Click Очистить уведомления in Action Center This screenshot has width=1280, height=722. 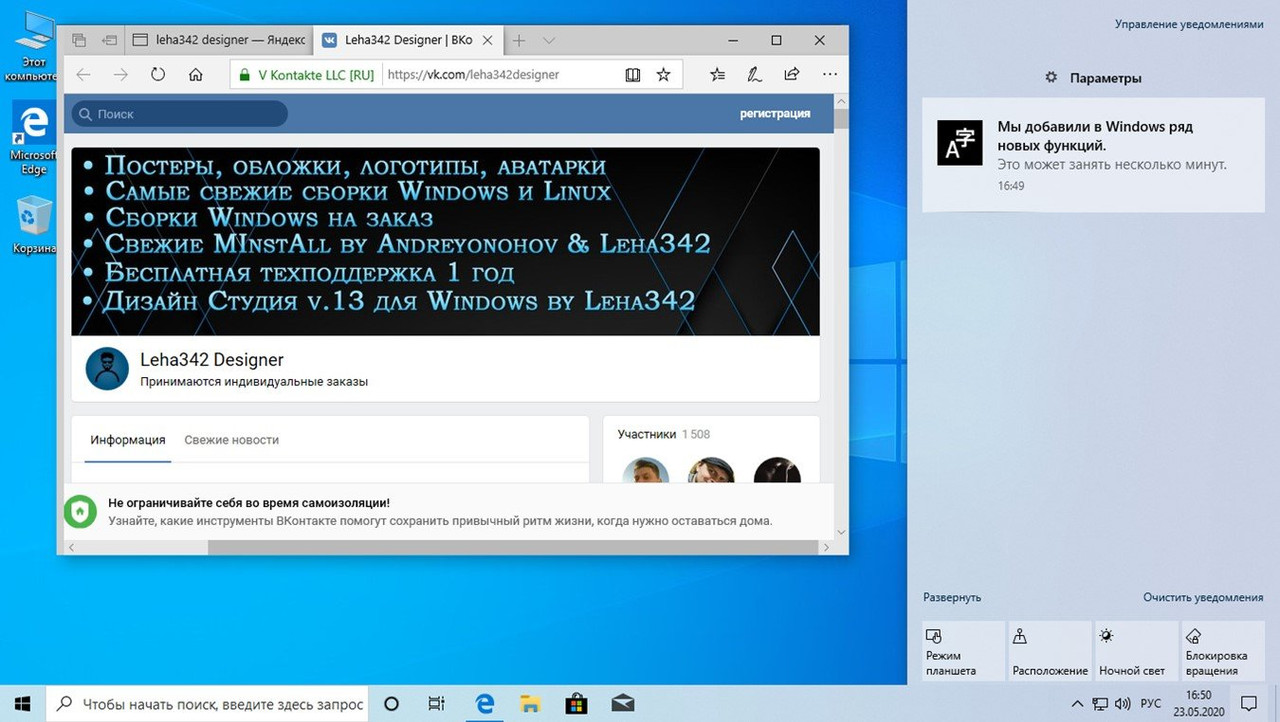1202,597
